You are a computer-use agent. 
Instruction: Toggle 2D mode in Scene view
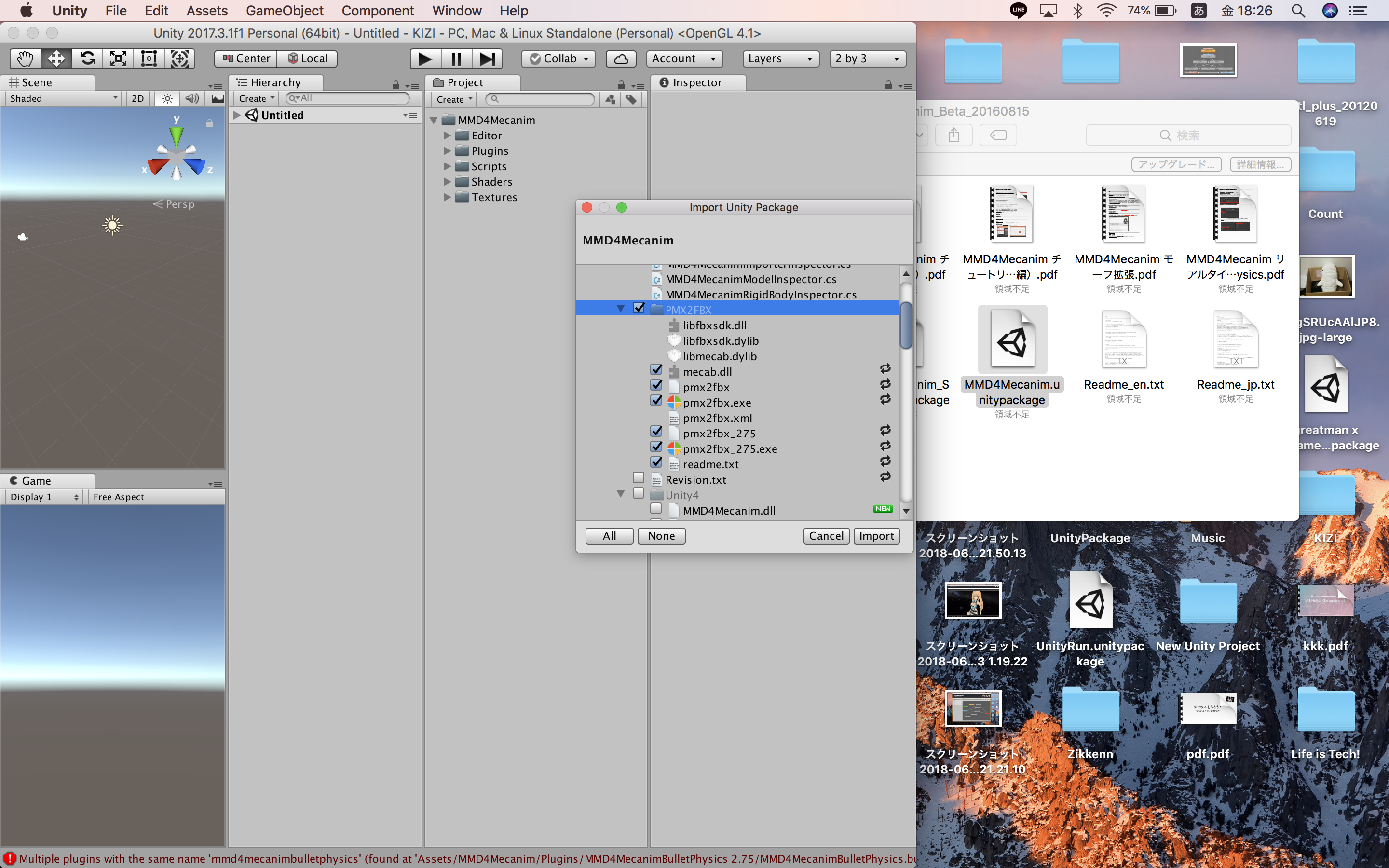point(138,99)
